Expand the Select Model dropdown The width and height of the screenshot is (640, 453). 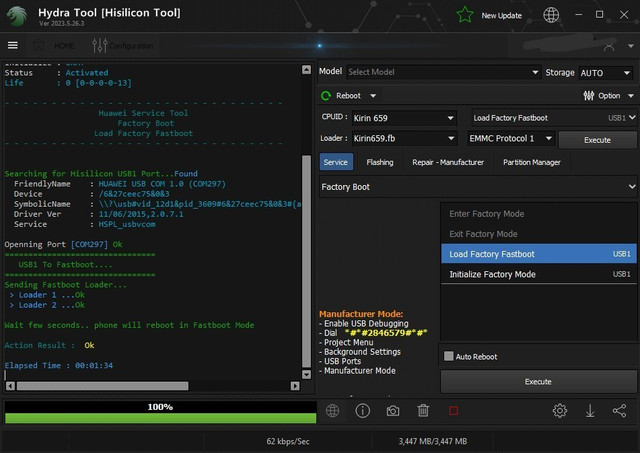[443, 72]
